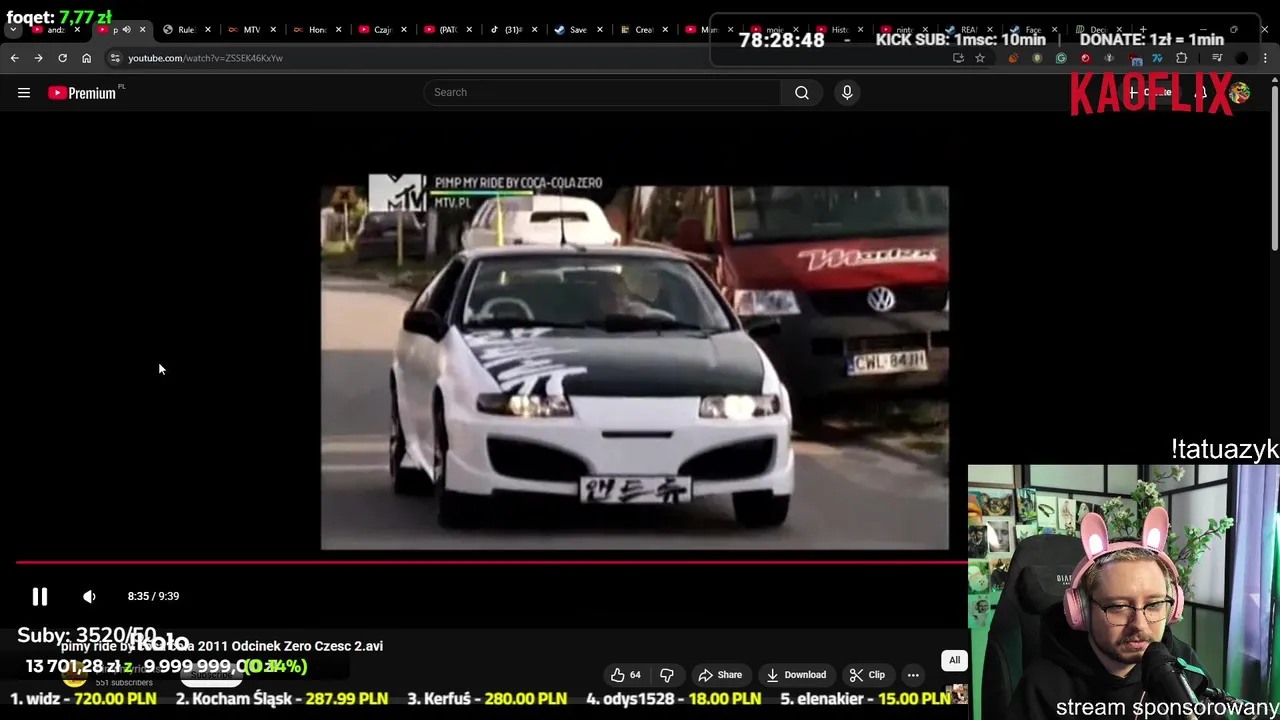Switch to the 'Czaj' YouTube tab
Image resolution: width=1280 pixels, height=720 pixels.
382,30
